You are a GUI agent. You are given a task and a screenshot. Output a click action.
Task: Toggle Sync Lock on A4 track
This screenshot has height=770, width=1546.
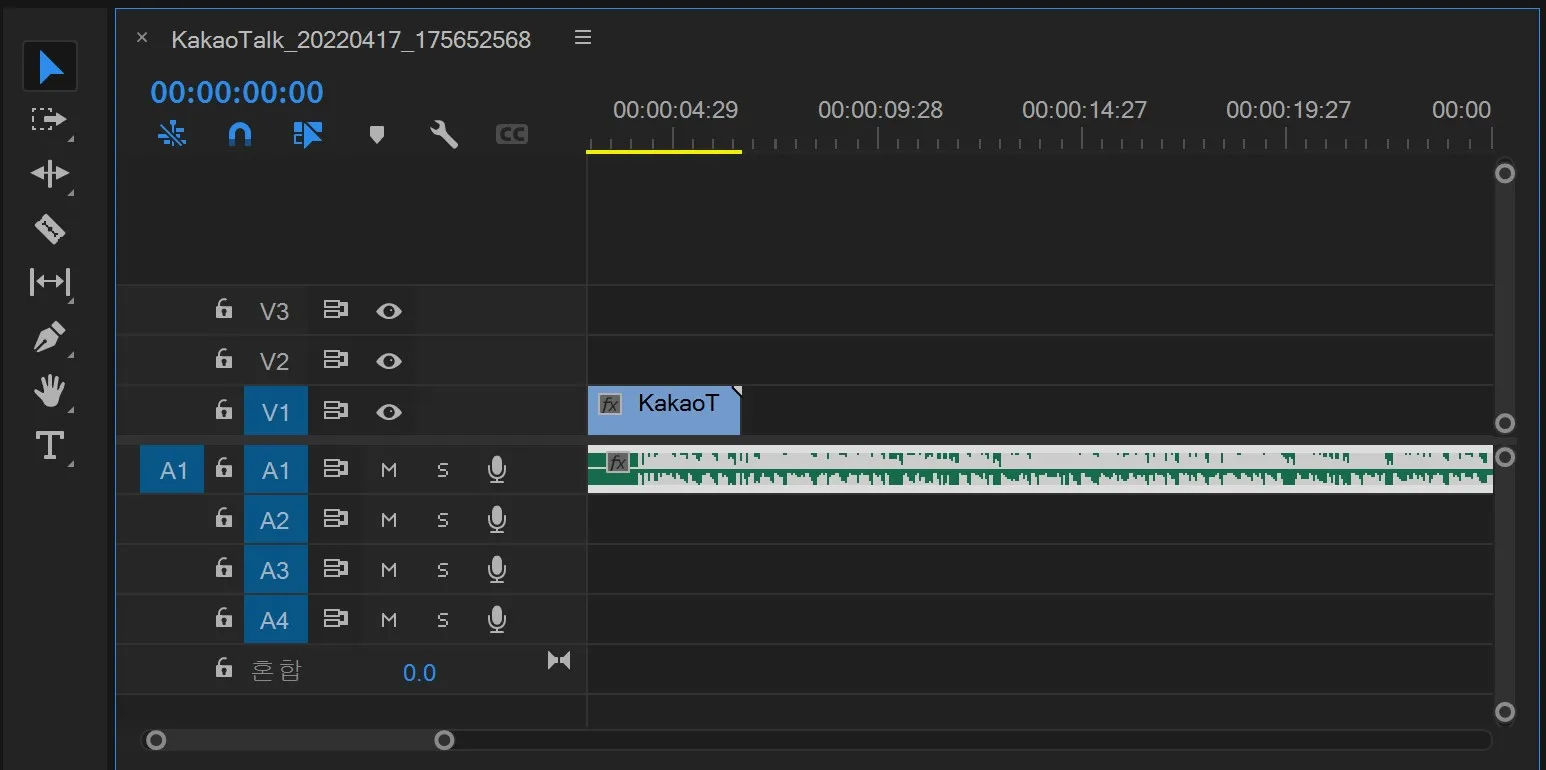coord(336,618)
